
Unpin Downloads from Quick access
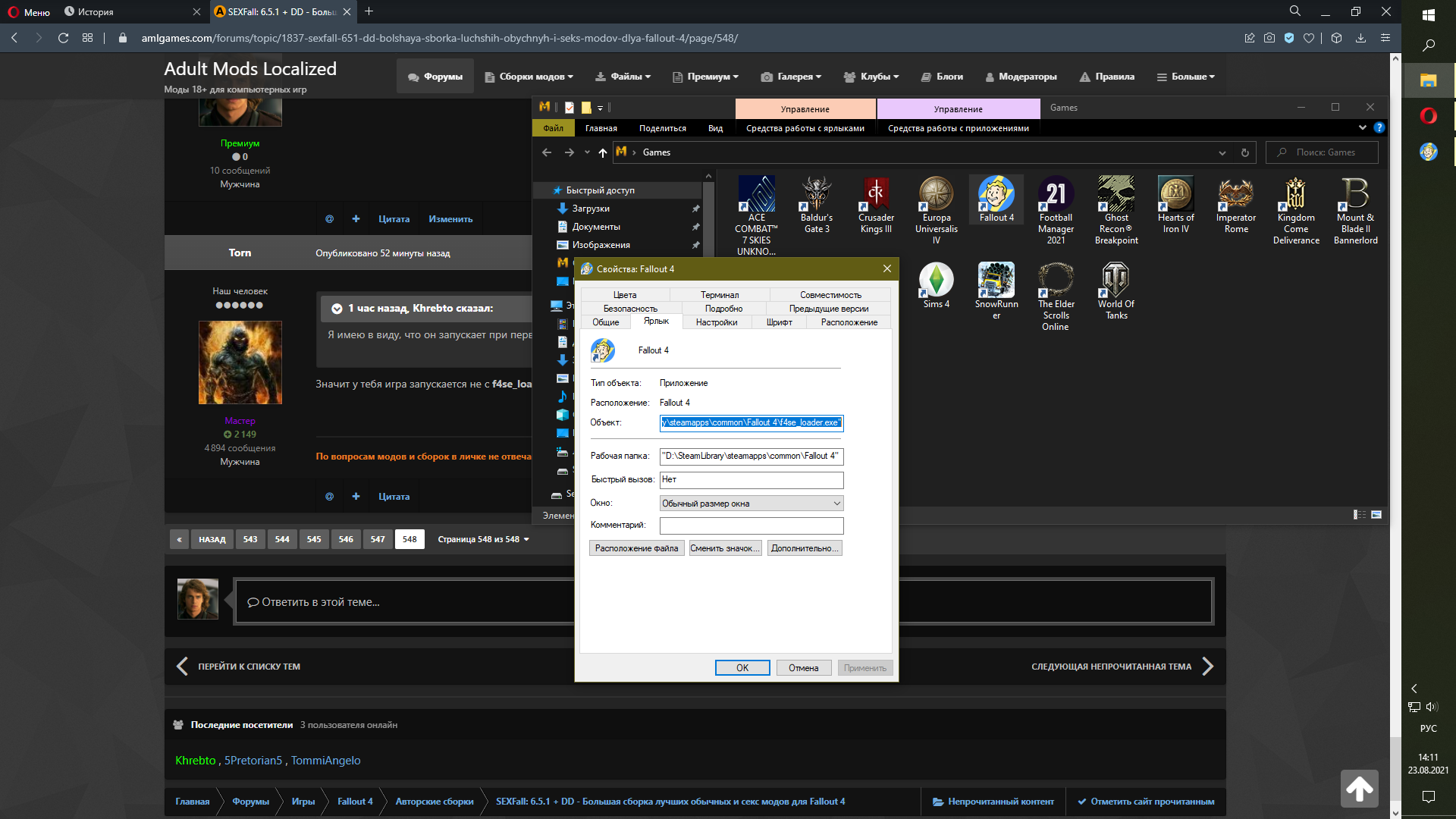695,209
